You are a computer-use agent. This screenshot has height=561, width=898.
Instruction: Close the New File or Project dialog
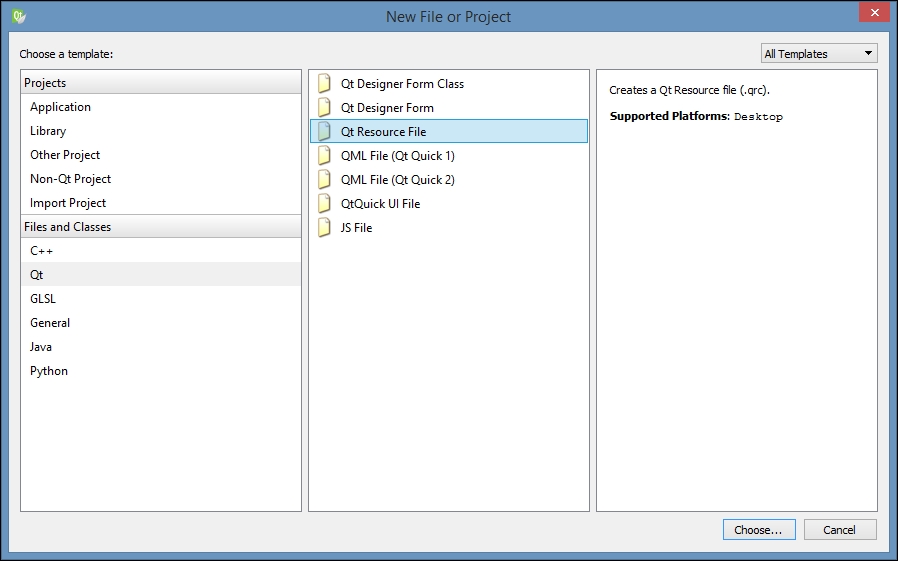874,13
